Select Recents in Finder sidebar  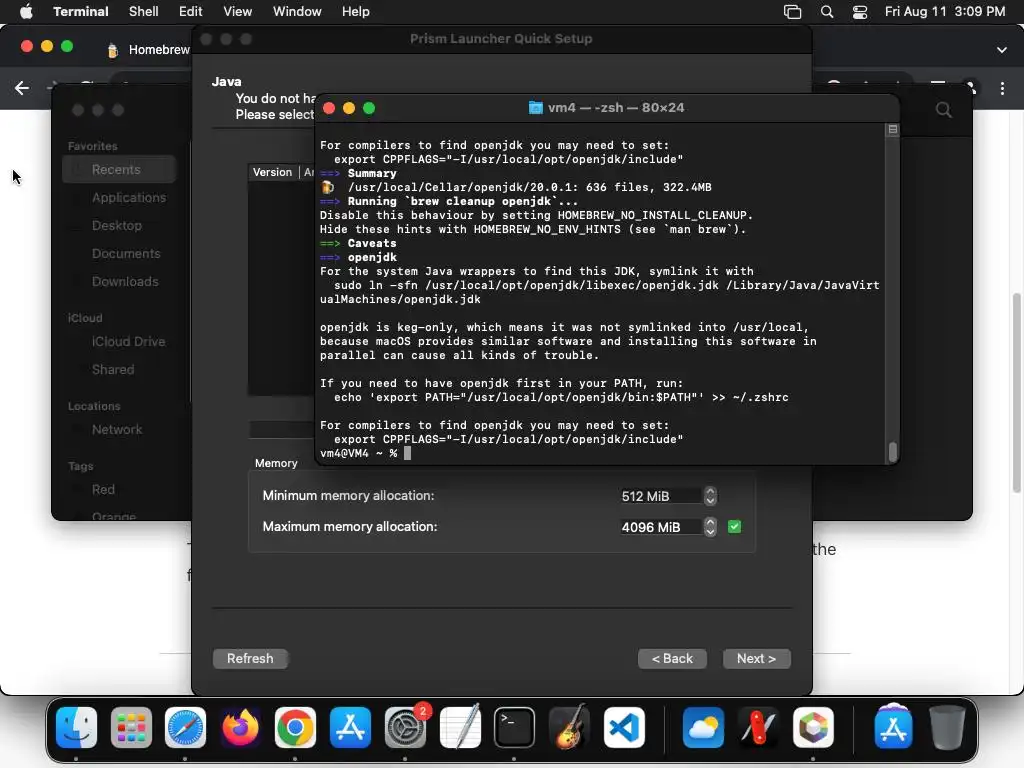coord(120,169)
